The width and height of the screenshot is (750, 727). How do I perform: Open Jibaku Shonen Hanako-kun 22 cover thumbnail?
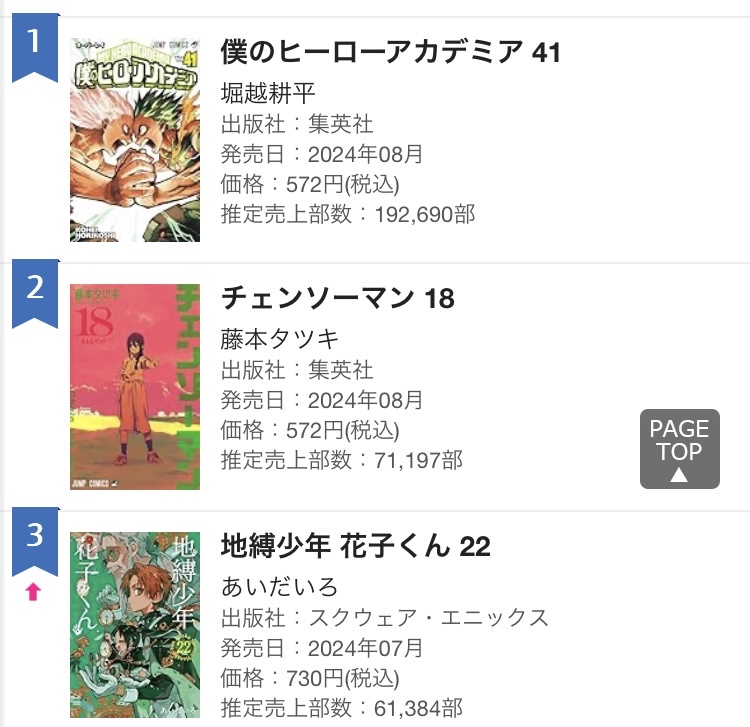[135, 625]
